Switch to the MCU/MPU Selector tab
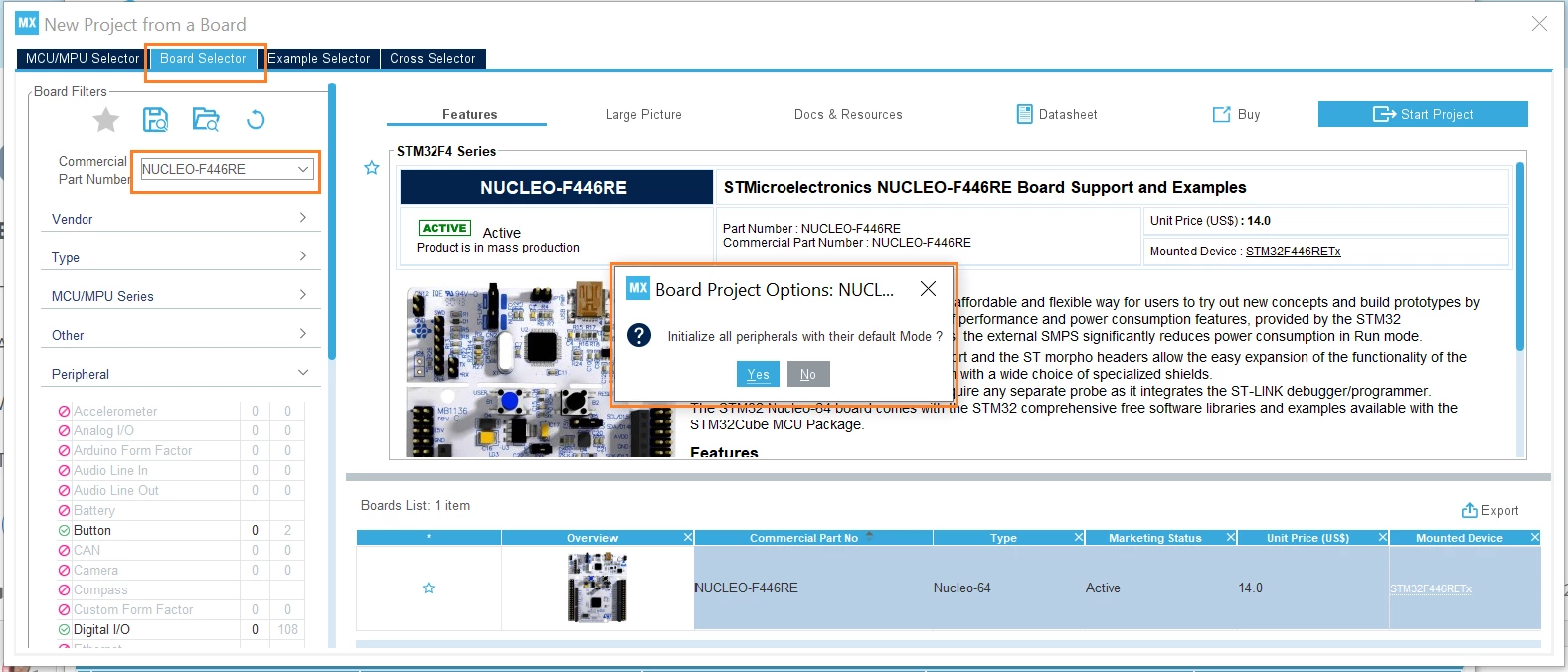 pyautogui.click(x=83, y=59)
